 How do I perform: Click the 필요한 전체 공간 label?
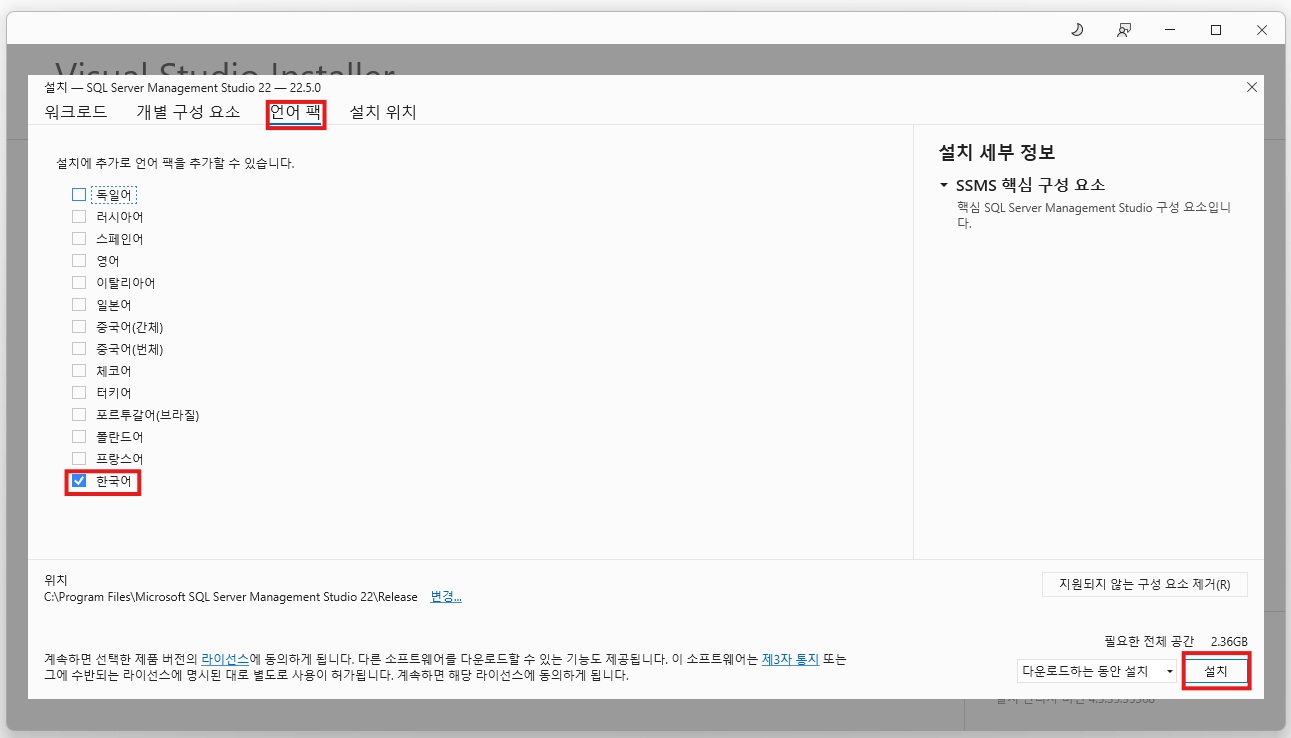1149,641
